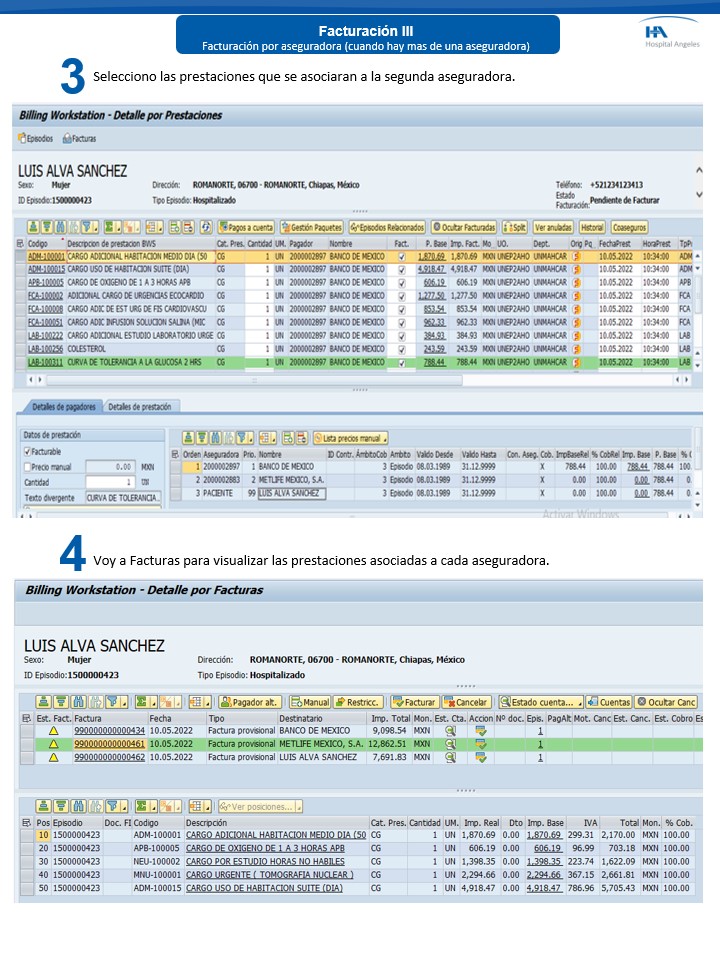Click the Accion icon for METLIFE invoice

click(481, 744)
